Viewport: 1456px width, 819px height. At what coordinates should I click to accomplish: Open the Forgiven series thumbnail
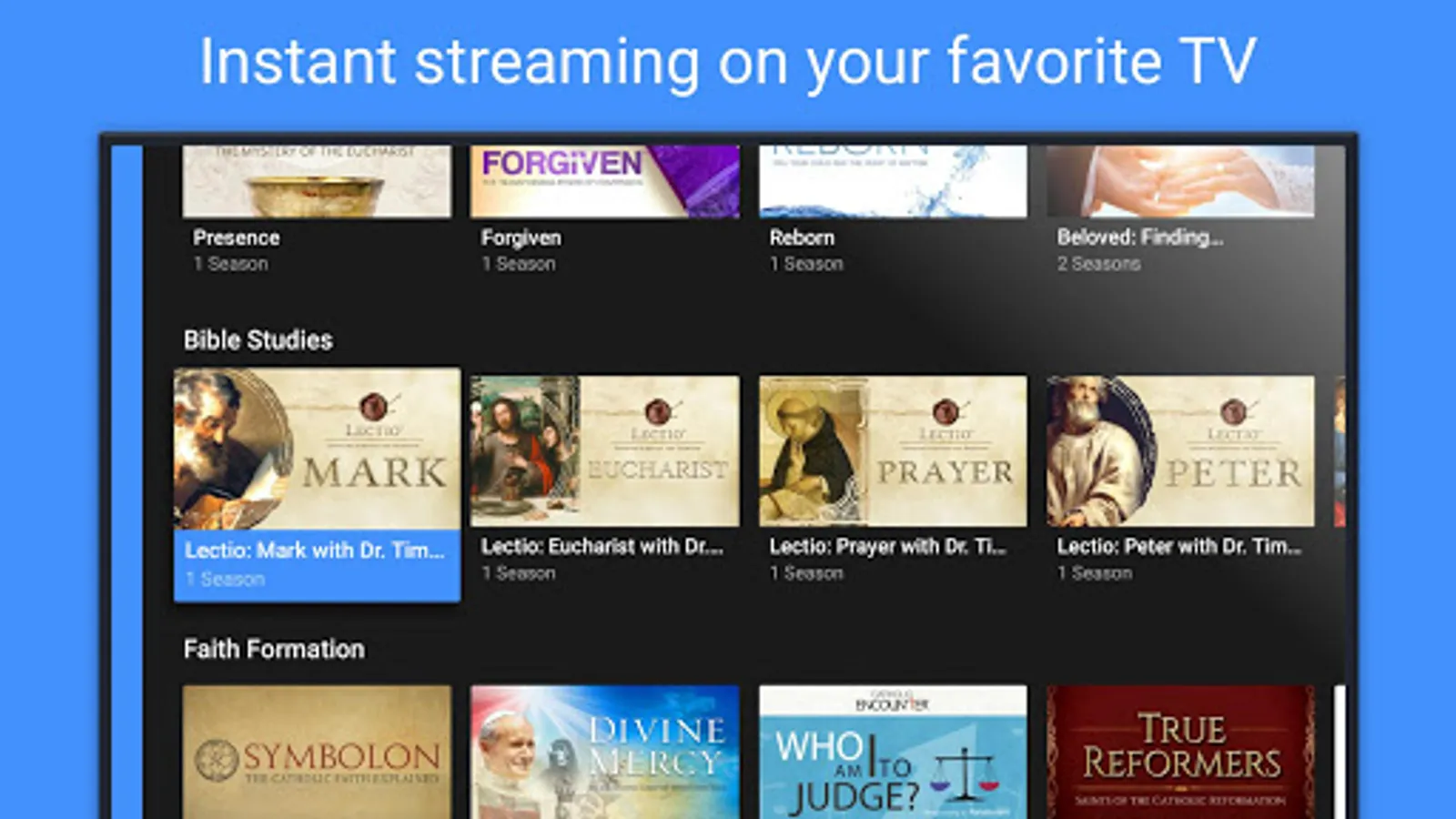[x=605, y=182]
